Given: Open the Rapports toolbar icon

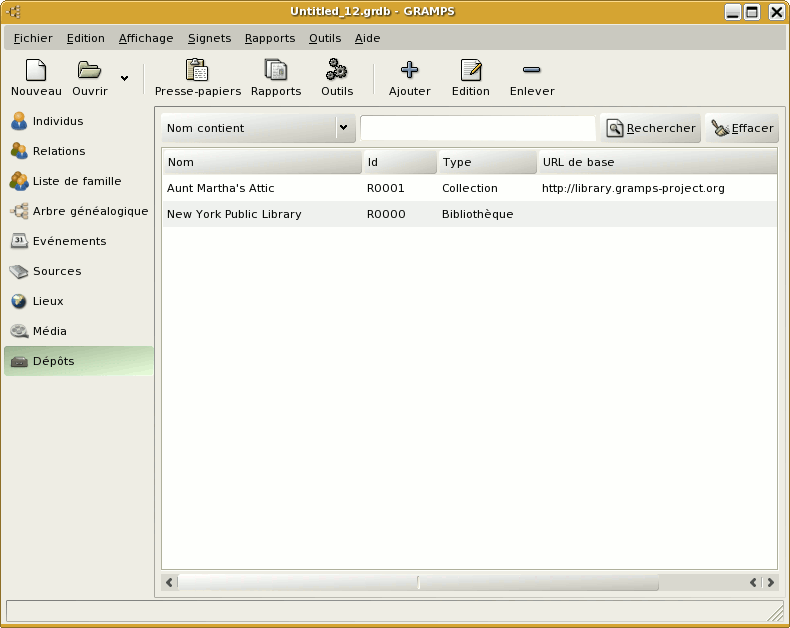Looking at the screenshot, I should tap(275, 71).
